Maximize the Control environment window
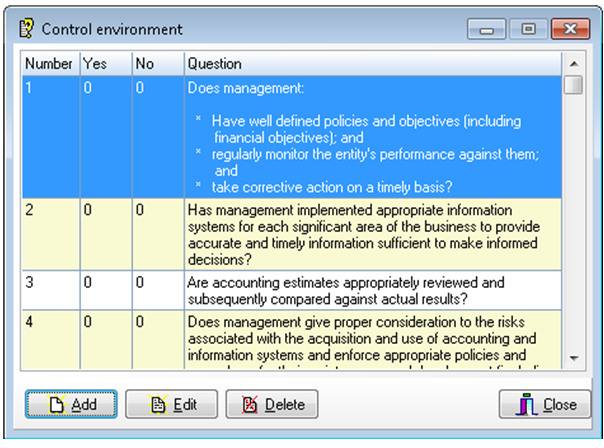This screenshot has height=448, width=604. pos(528,29)
